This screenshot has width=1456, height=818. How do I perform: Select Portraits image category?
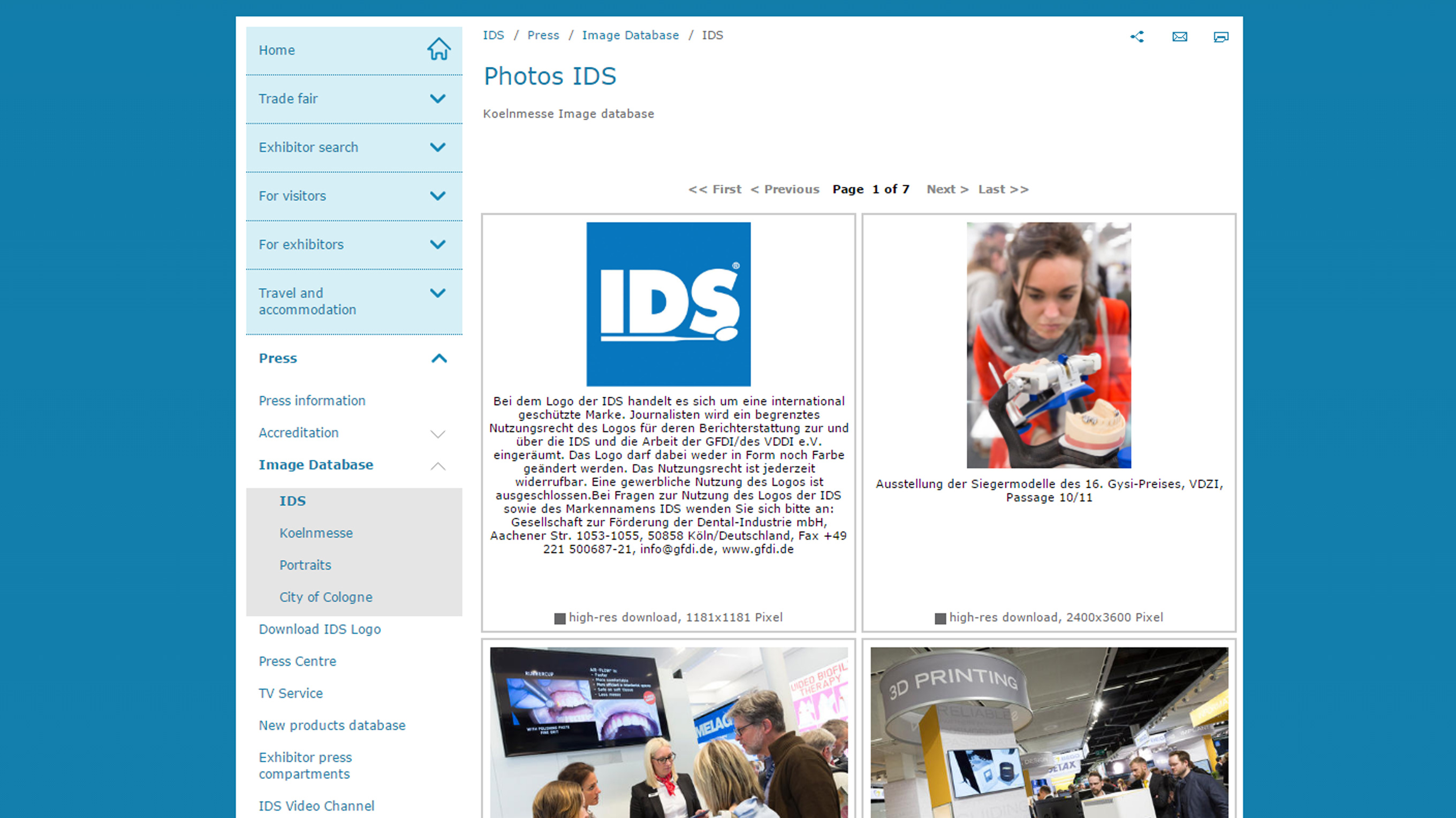pyautogui.click(x=305, y=565)
